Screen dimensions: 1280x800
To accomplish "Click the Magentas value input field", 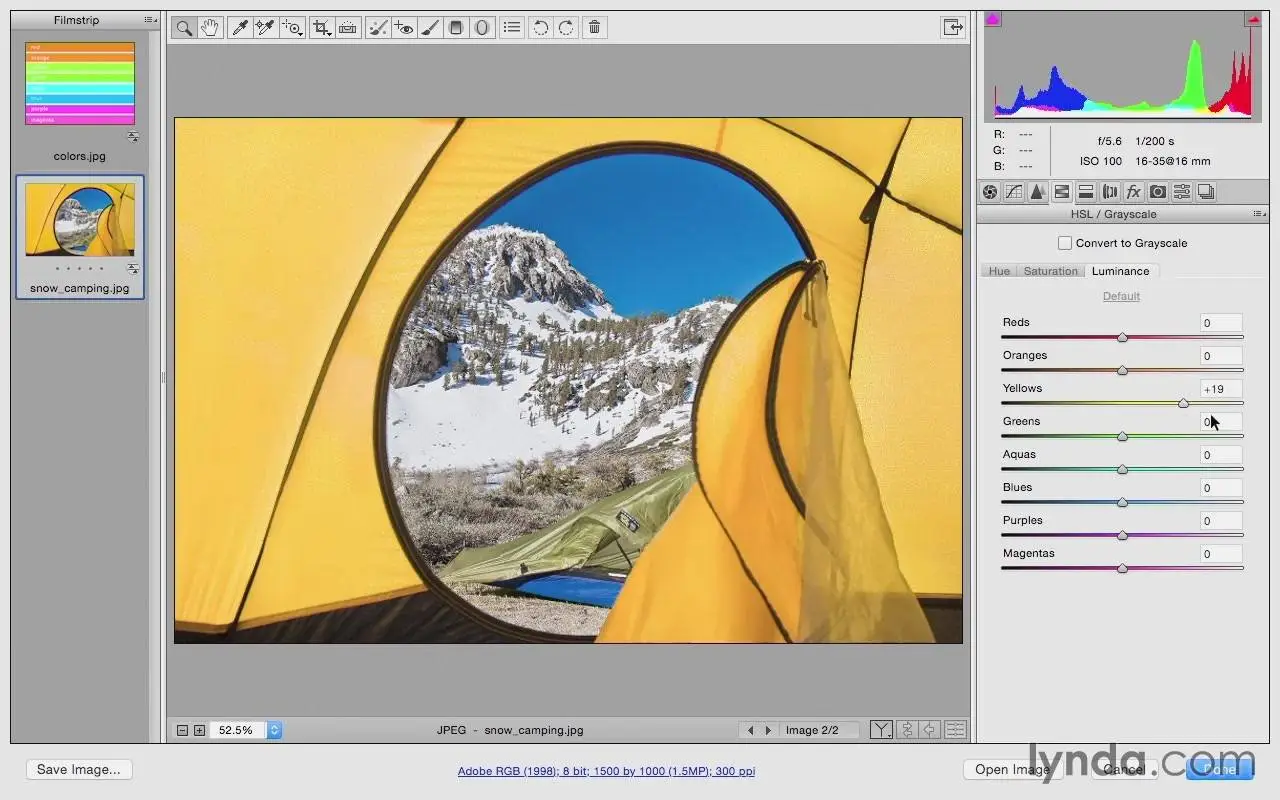I will click(1221, 553).
